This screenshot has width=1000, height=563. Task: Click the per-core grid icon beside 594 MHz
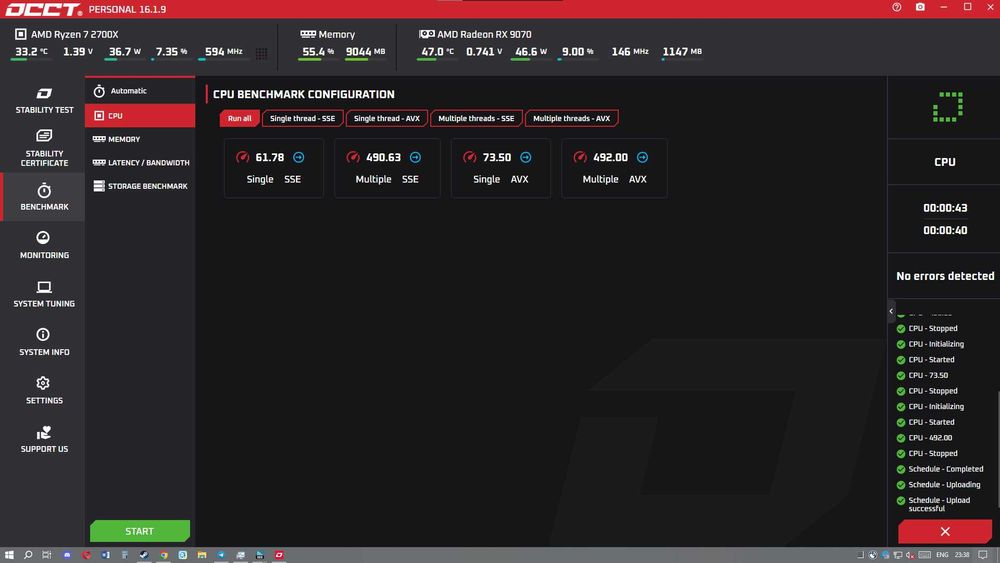(x=261, y=54)
